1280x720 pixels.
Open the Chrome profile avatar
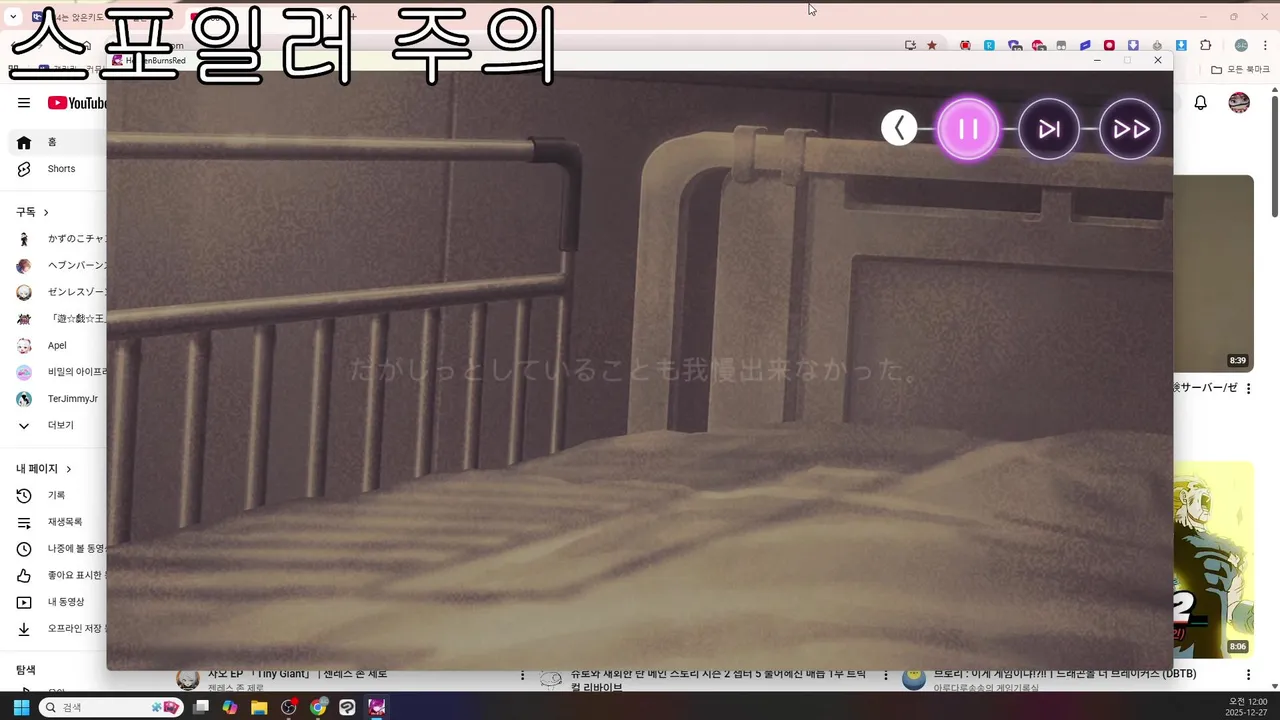1241,45
